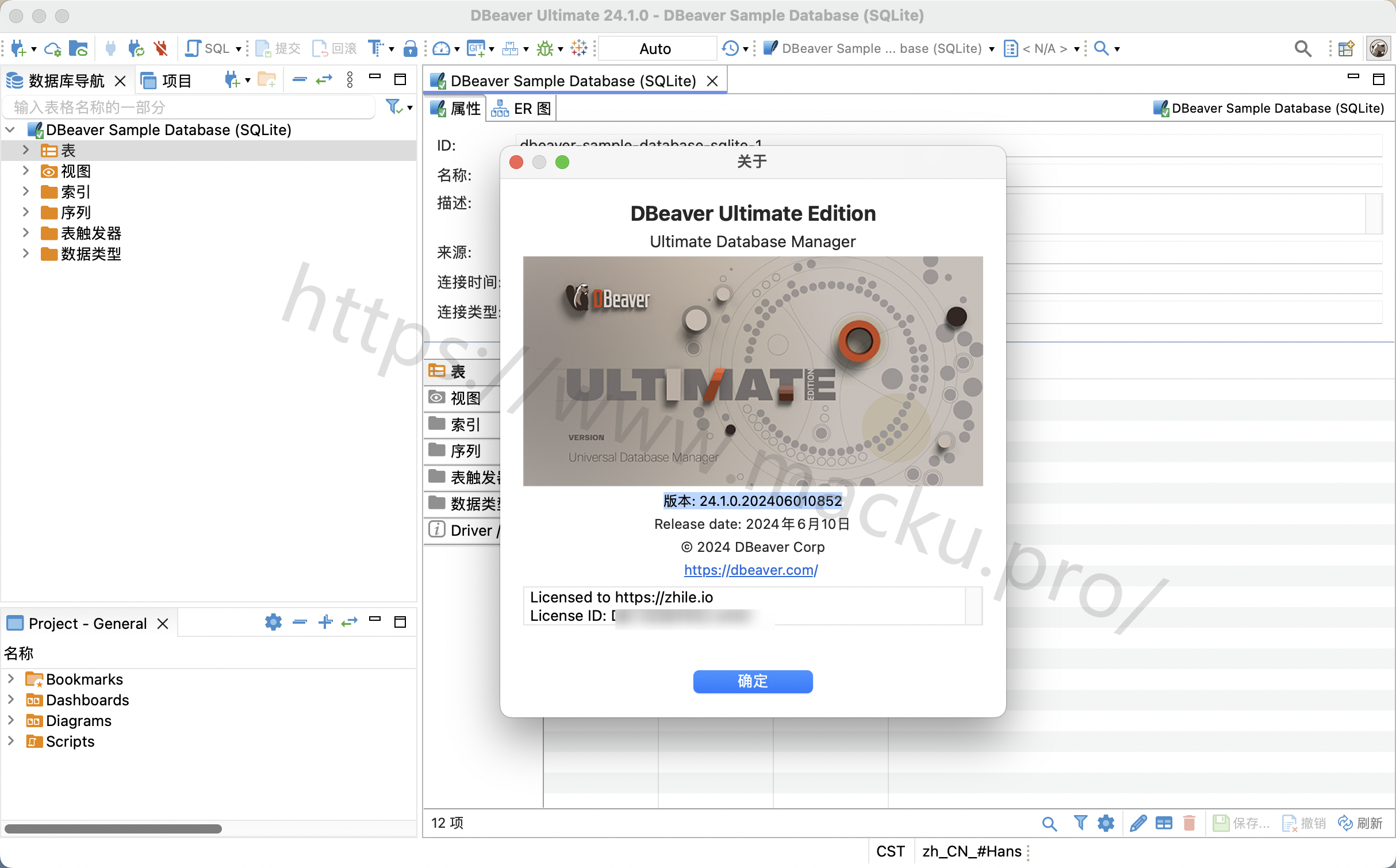The width and height of the screenshot is (1396, 868).
Task: Click the Auto commit mode field
Action: tap(657, 49)
